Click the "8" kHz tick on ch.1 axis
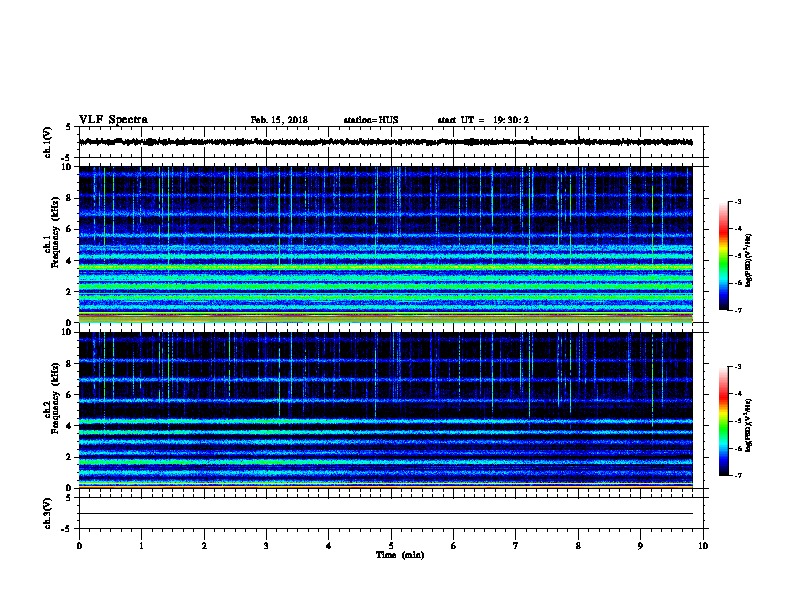The width and height of the screenshot is (792, 612). pos(69,198)
